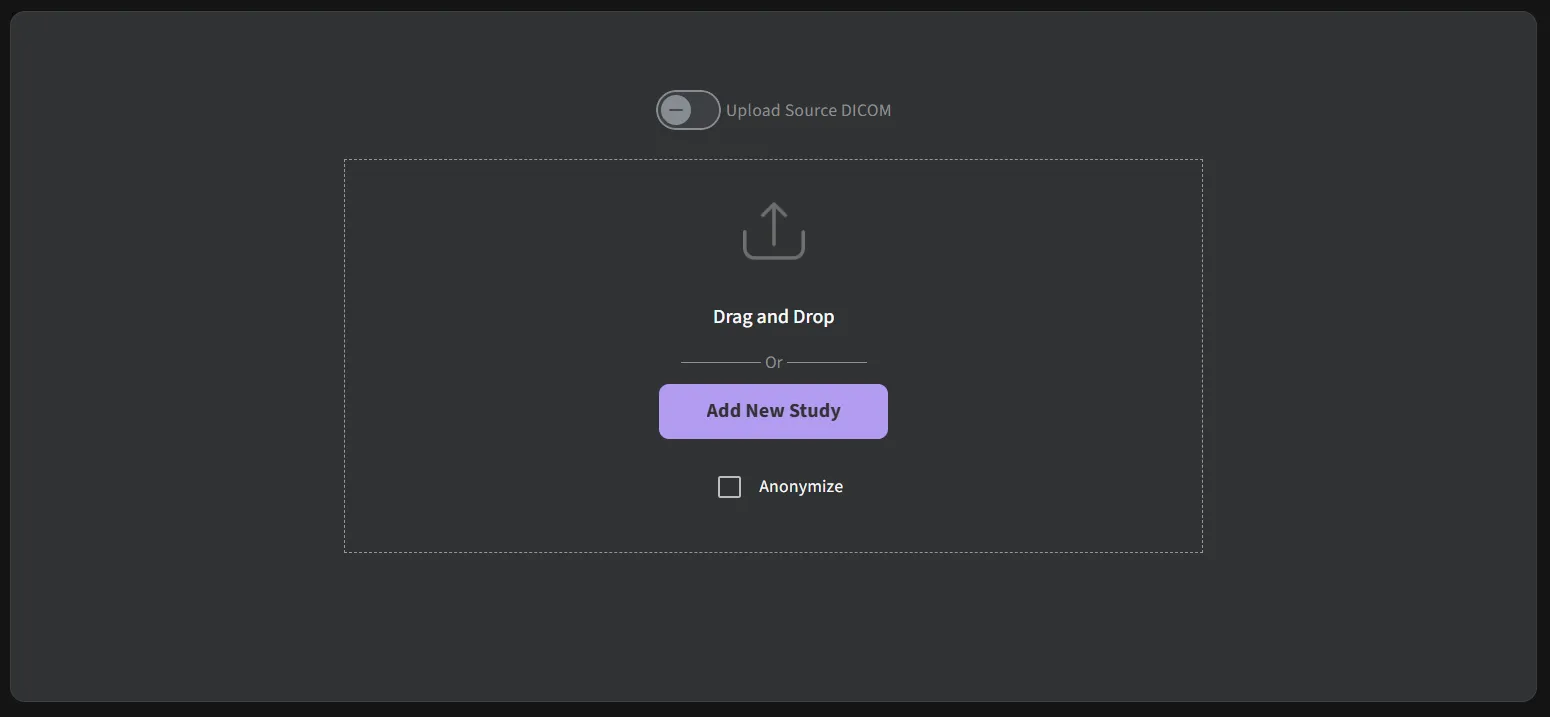1550x717 pixels.
Task: Click the 'Drag and Drop' heading
Action: (x=773, y=317)
